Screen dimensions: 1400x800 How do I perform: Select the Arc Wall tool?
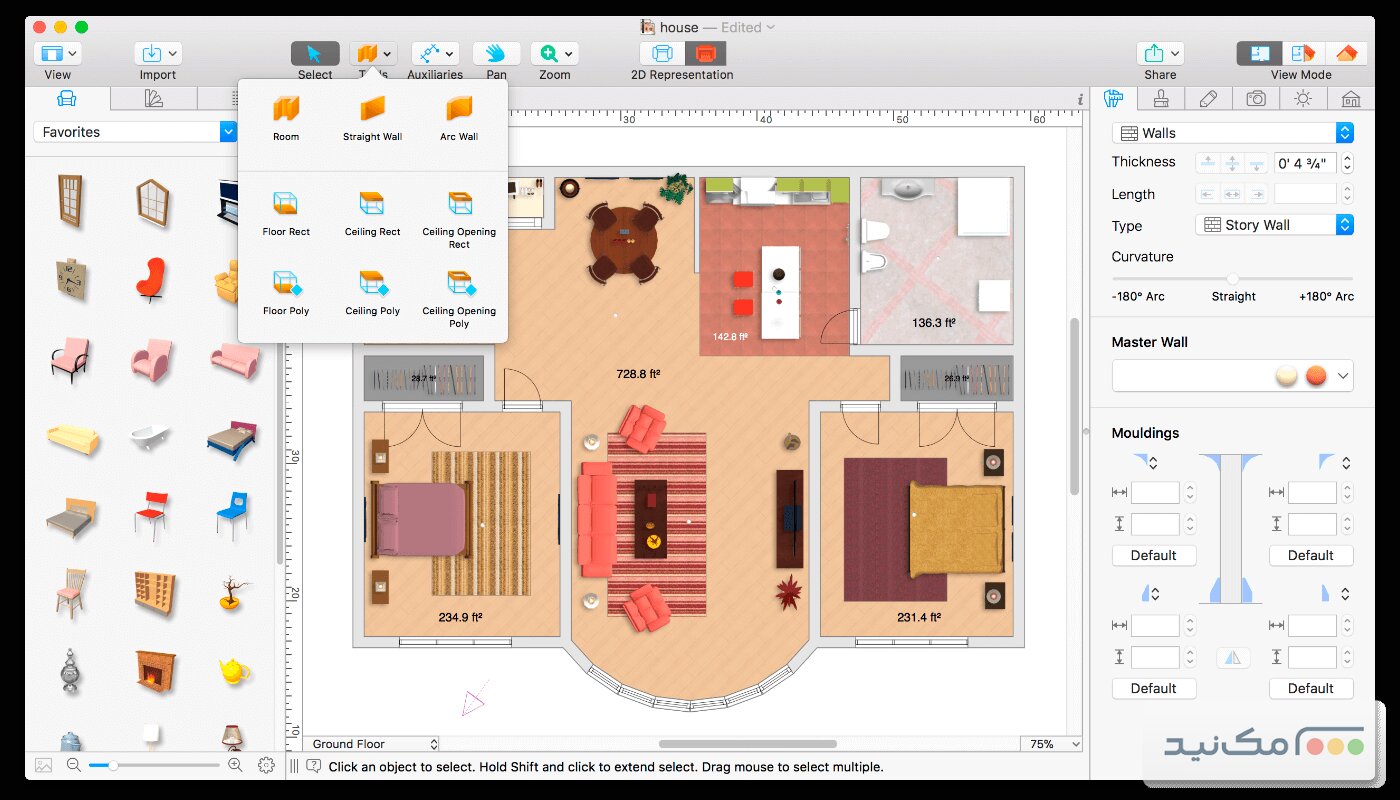457,113
